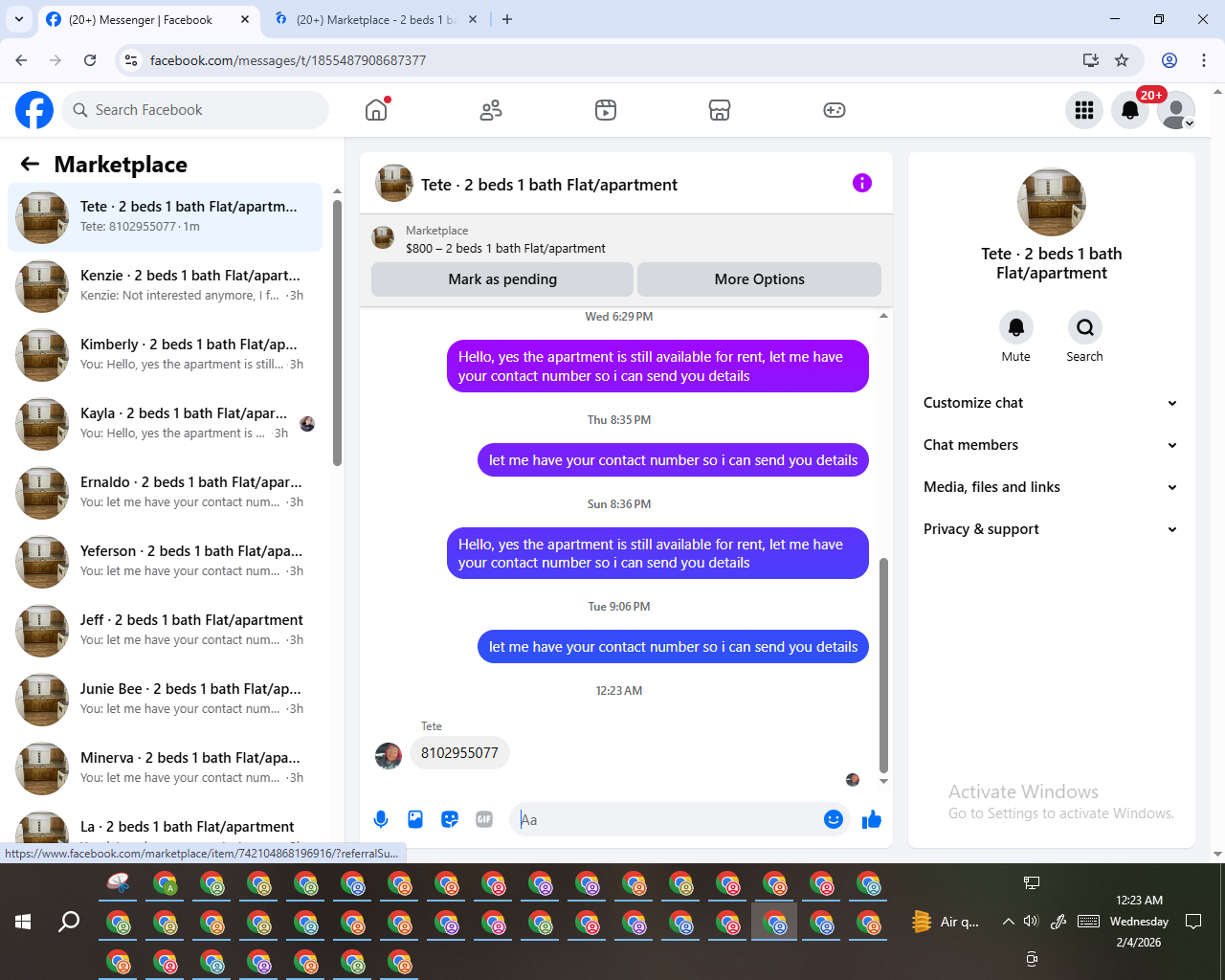Click the browser address bar URL

(288, 60)
